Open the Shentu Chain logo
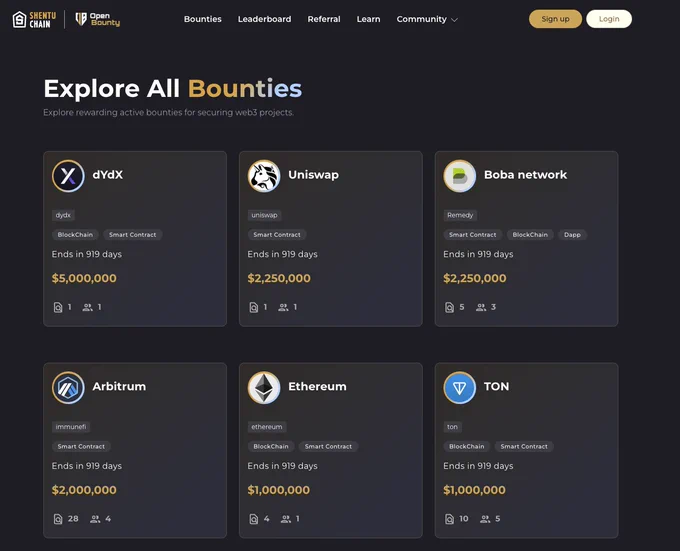Screen dimensions: 680x551 click(x=34, y=20)
